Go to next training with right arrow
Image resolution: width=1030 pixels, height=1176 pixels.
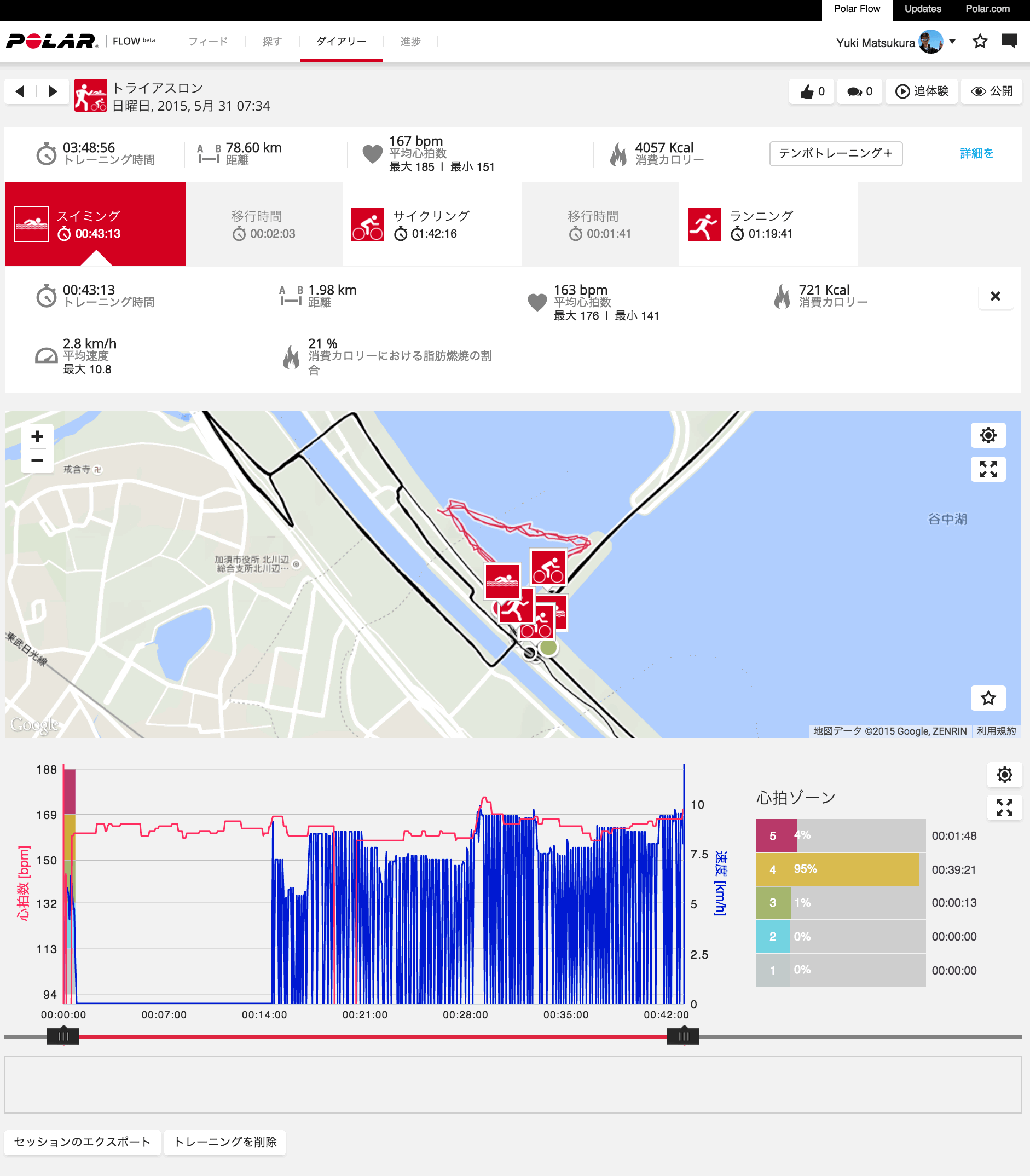point(53,91)
